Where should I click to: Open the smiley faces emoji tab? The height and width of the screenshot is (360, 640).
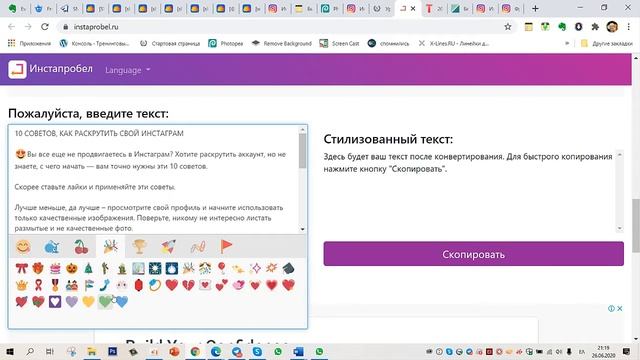[x=23, y=246]
